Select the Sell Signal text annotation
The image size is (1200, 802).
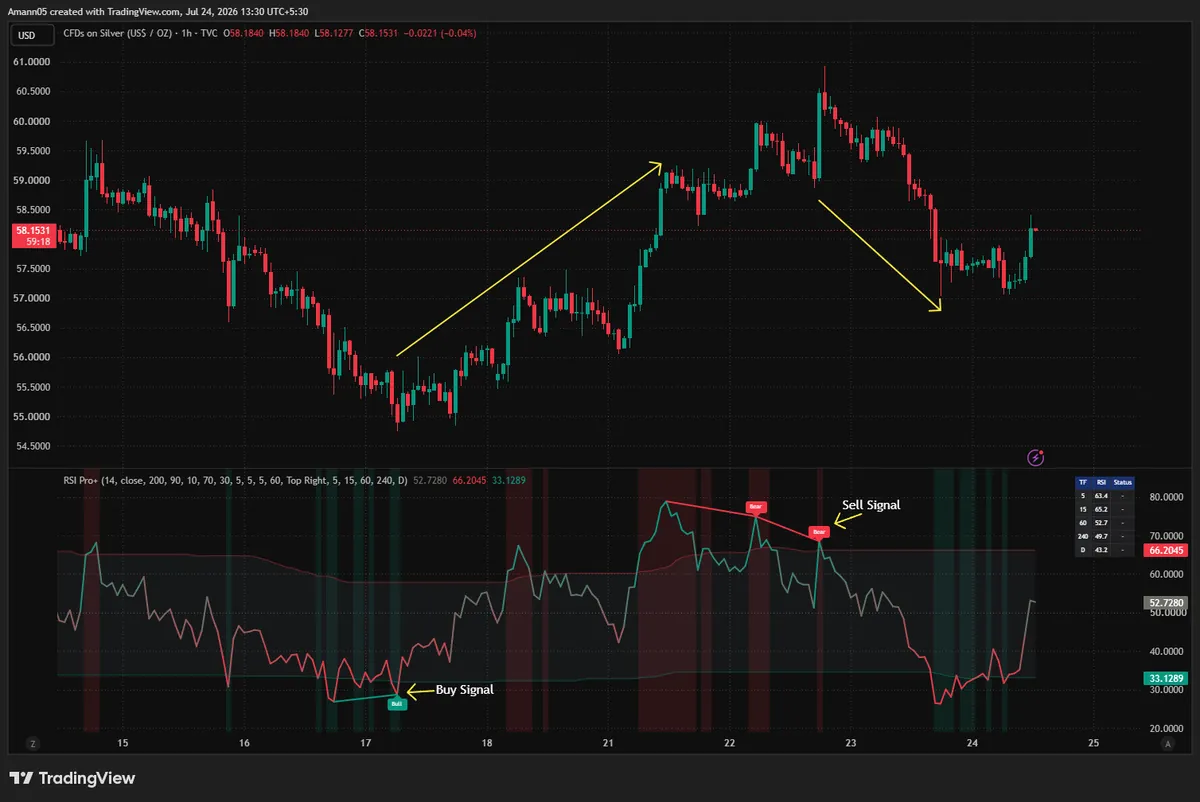(871, 506)
